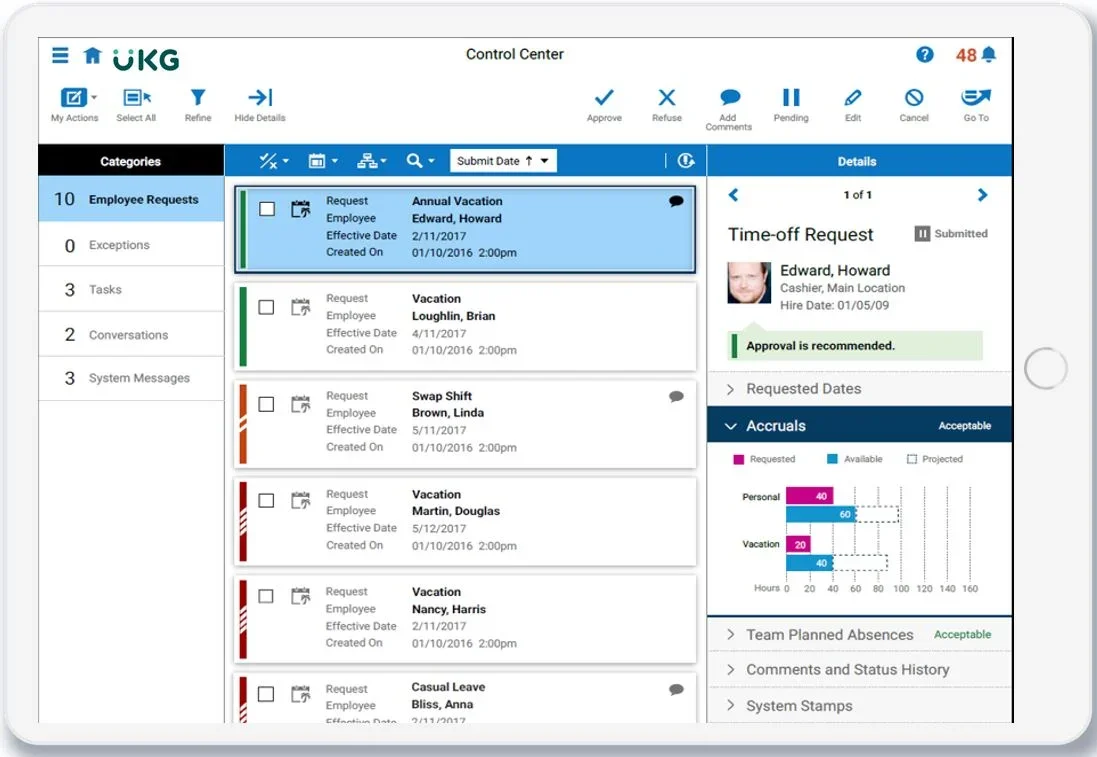Image resolution: width=1097 pixels, height=757 pixels.
Task: Click the Personal requested 40 bar
Action: [809, 496]
